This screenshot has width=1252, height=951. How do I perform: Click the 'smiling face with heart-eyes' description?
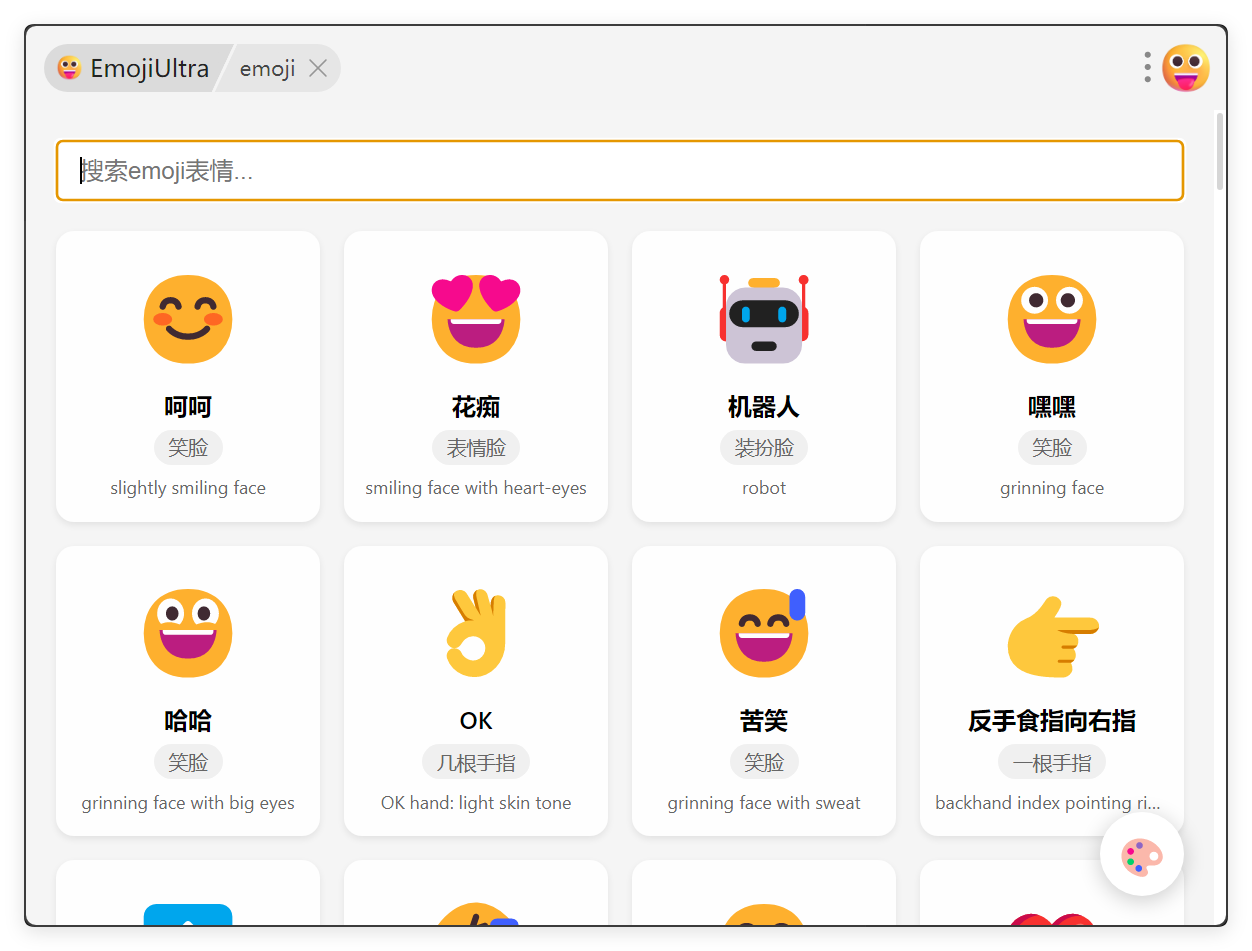pos(476,488)
